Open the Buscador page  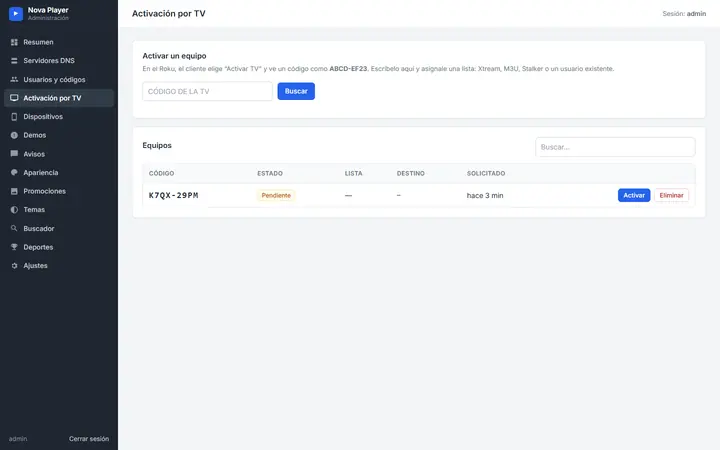tap(59, 228)
